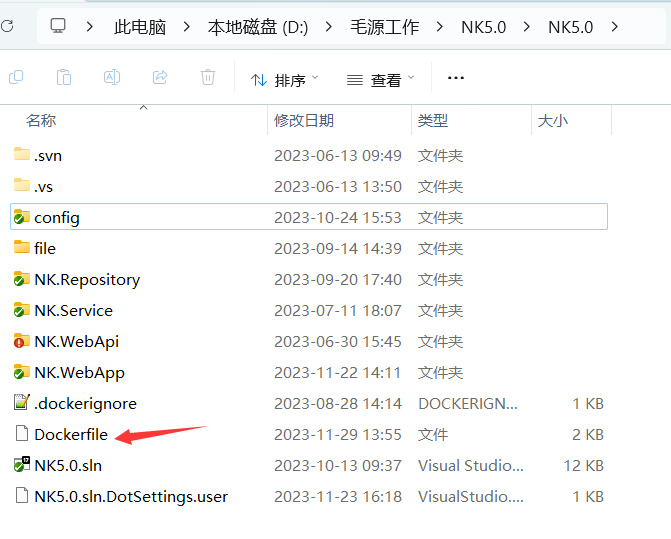
Task: Click the Paste clipboard icon
Action: click(64, 78)
